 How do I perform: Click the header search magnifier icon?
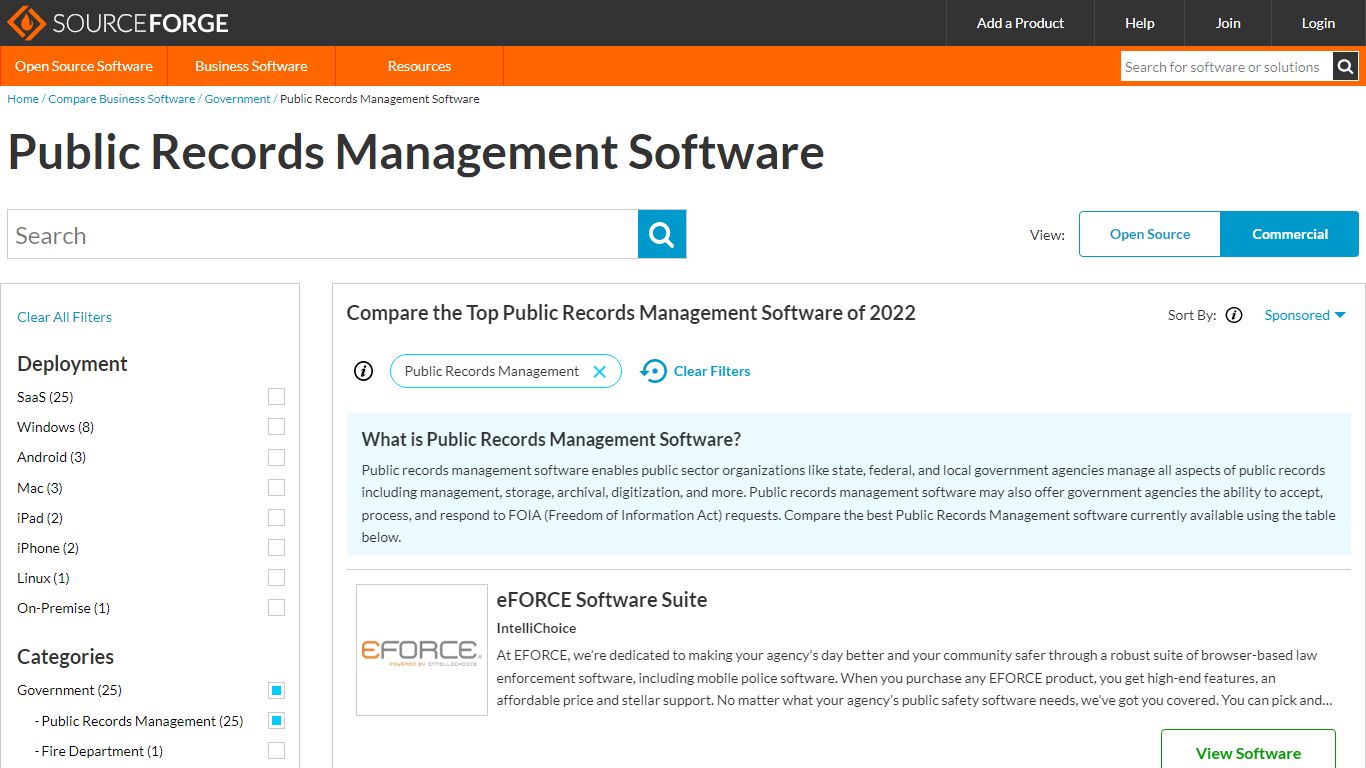[1345, 67]
